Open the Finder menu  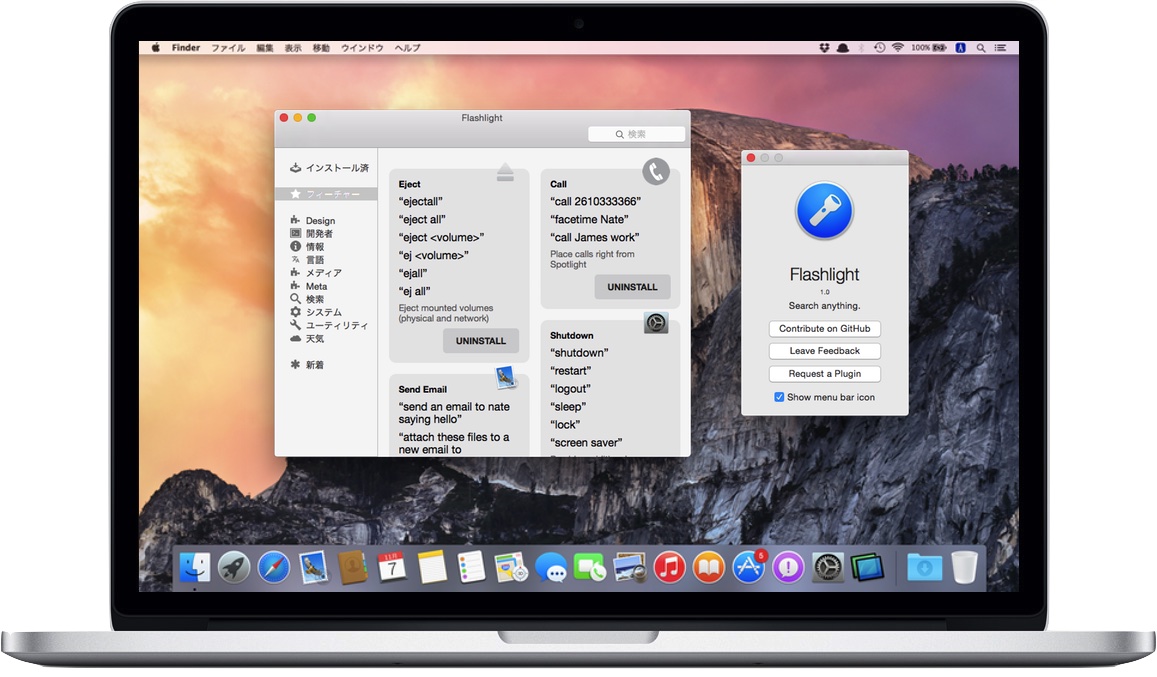tap(186, 48)
